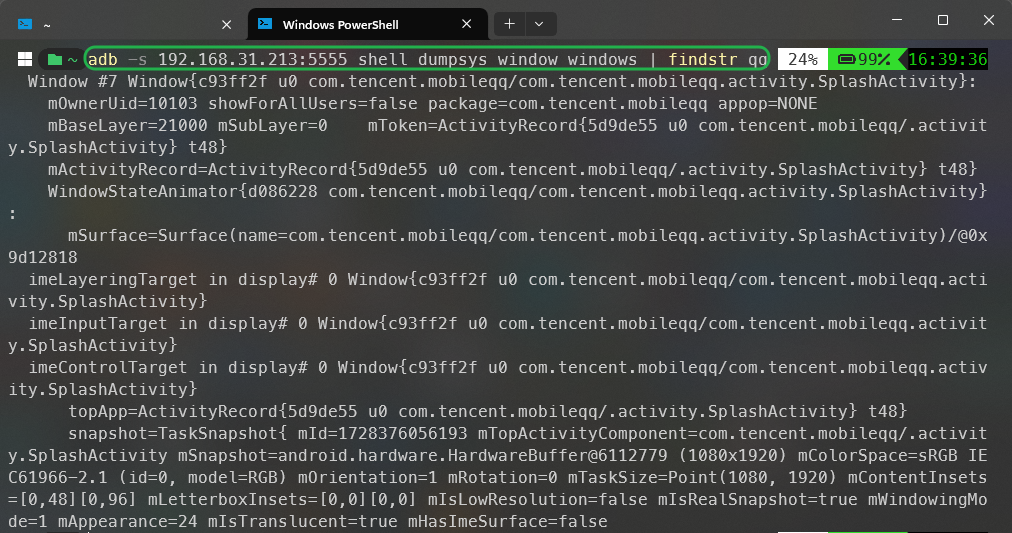
Task: Minimize the terminal window
Action: click(x=896, y=20)
